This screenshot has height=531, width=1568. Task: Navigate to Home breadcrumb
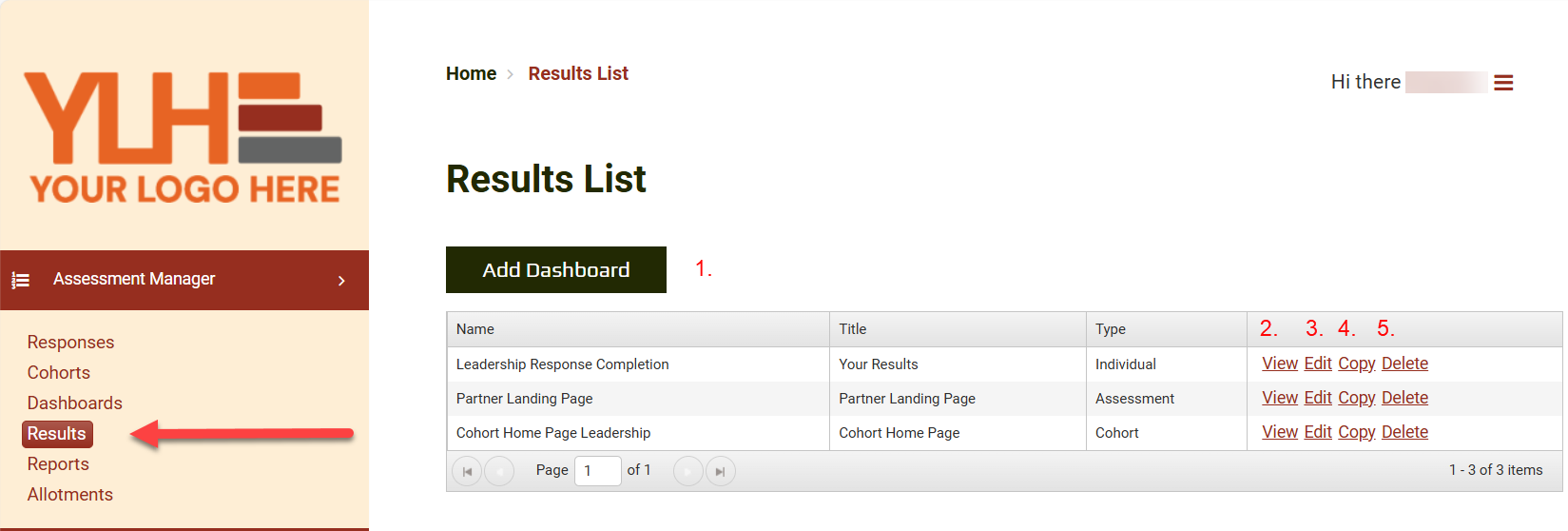(x=472, y=73)
